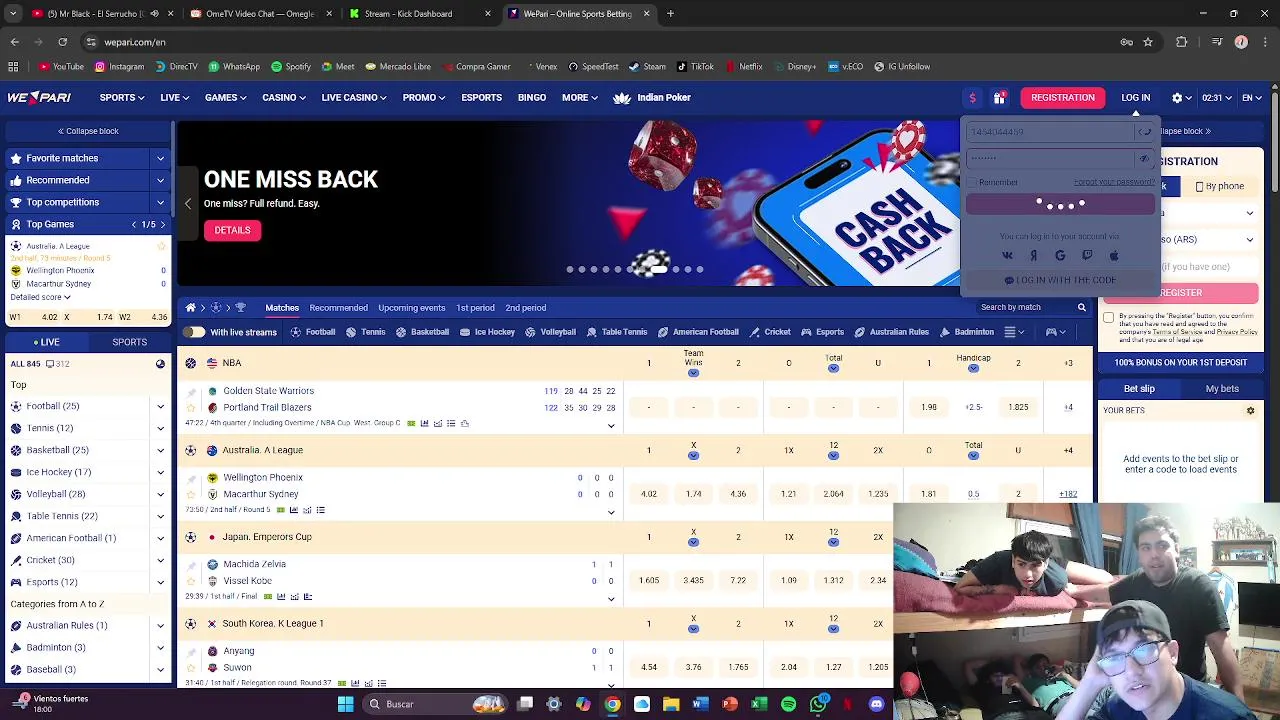
Task: Add Macarthur Sydney match to favorites star
Action: click(x=190, y=494)
